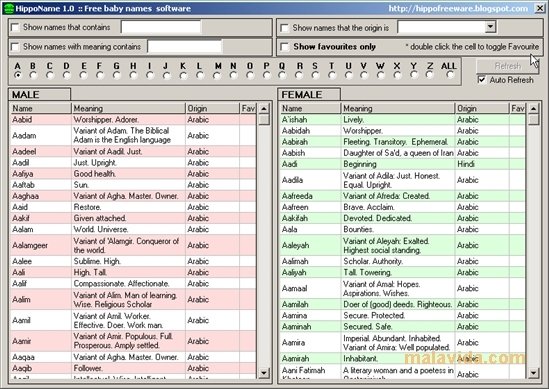
Task: Close the HippoName window
Action: [540, 8]
